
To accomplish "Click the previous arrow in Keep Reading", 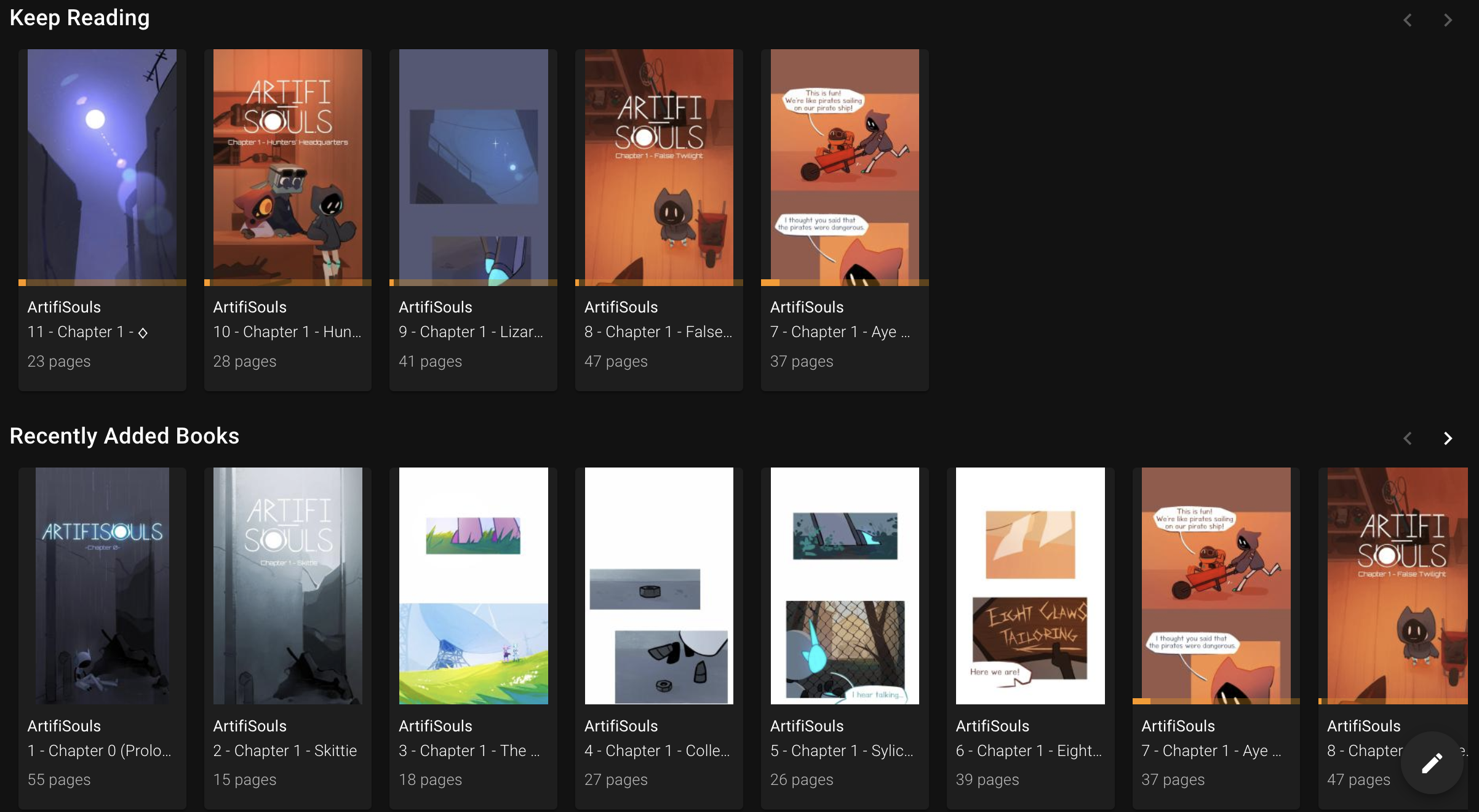I will tap(1408, 20).
